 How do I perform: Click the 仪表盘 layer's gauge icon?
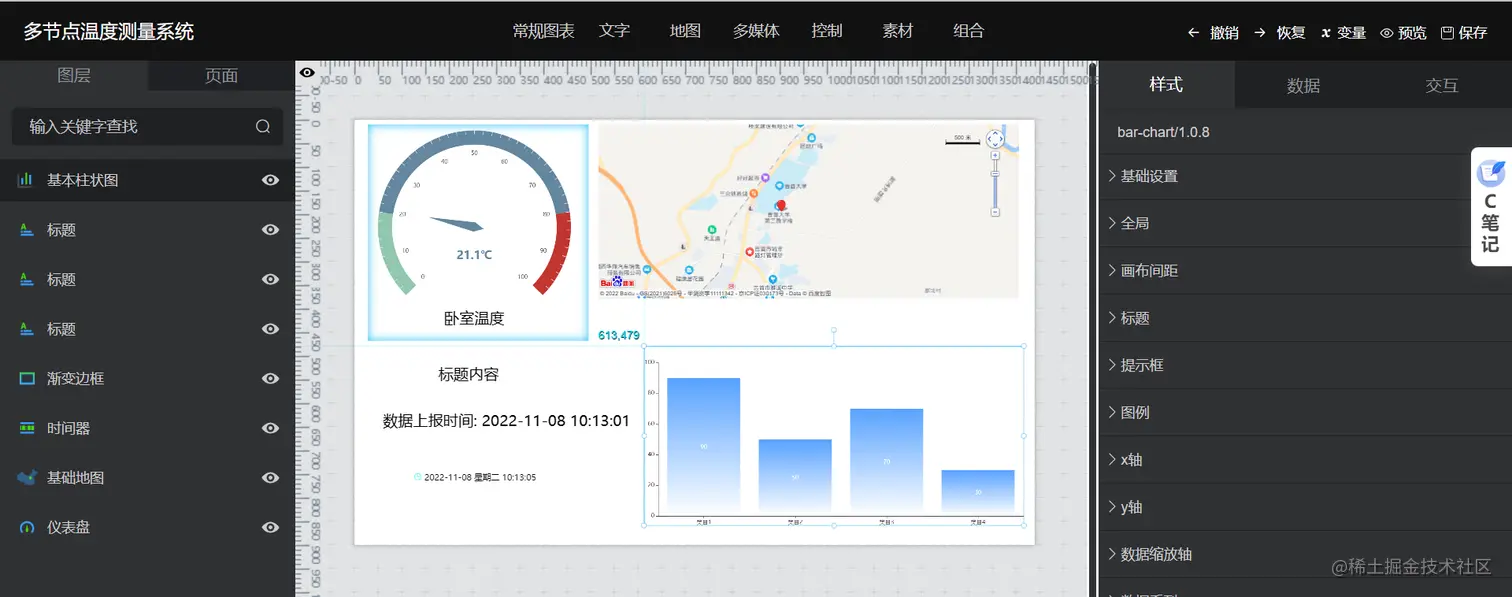[x=26, y=527]
